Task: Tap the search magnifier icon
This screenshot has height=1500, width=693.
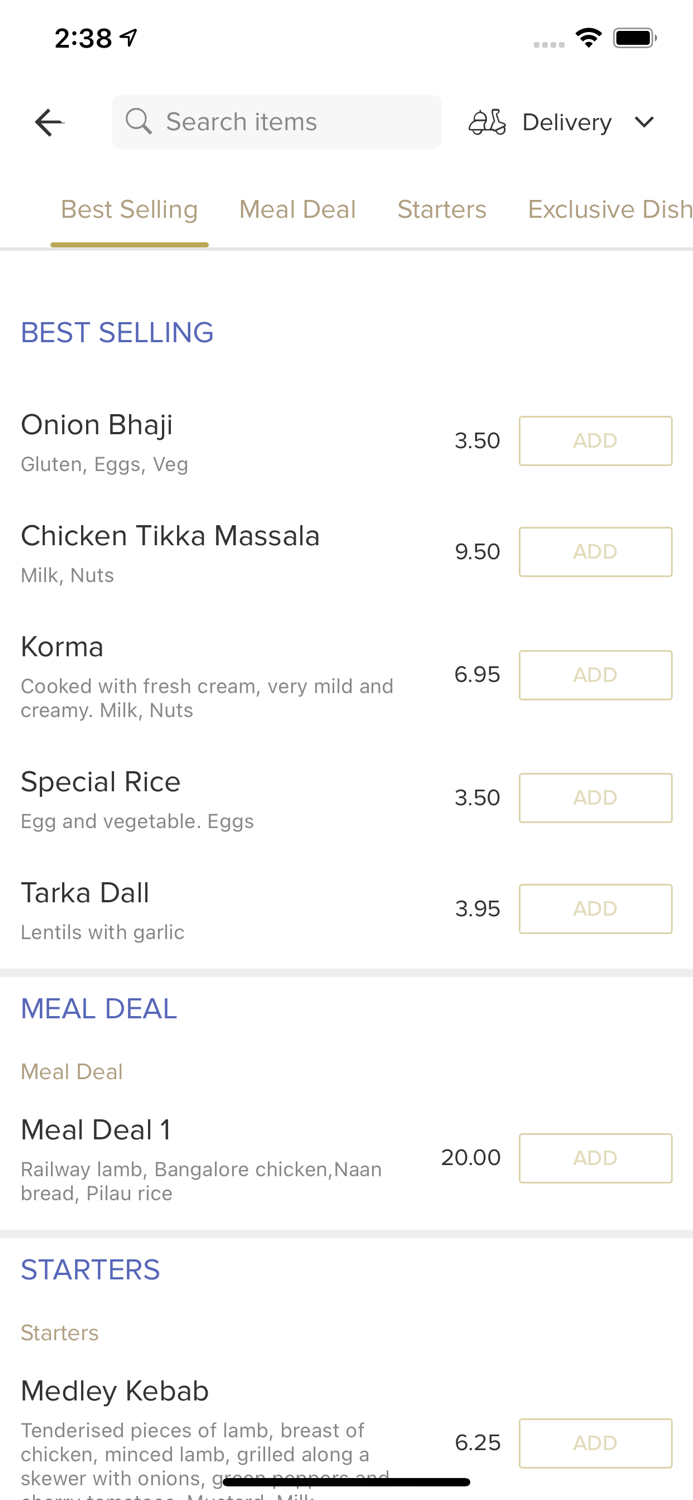Action: point(139,122)
